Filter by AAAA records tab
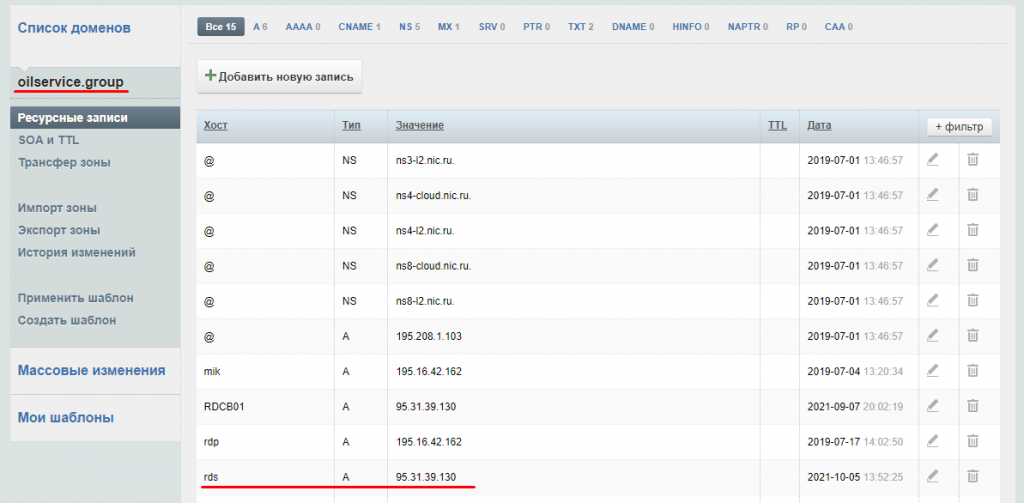Image resolution: width=1024 pixels, height=503 pixels. [x=302, y=27]
